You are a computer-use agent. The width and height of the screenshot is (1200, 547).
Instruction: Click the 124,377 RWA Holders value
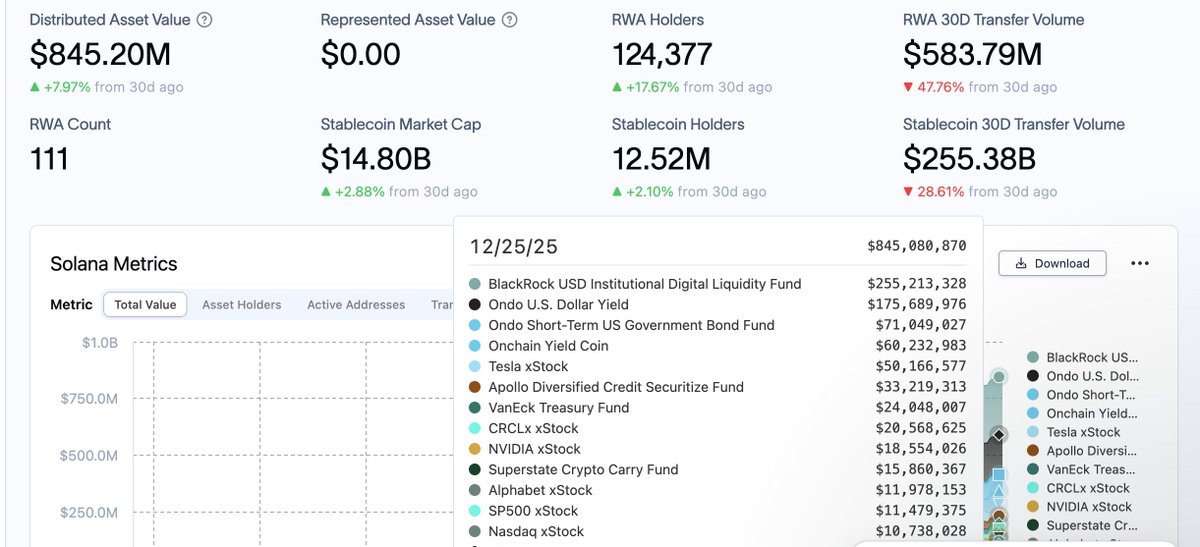[662, 53]
